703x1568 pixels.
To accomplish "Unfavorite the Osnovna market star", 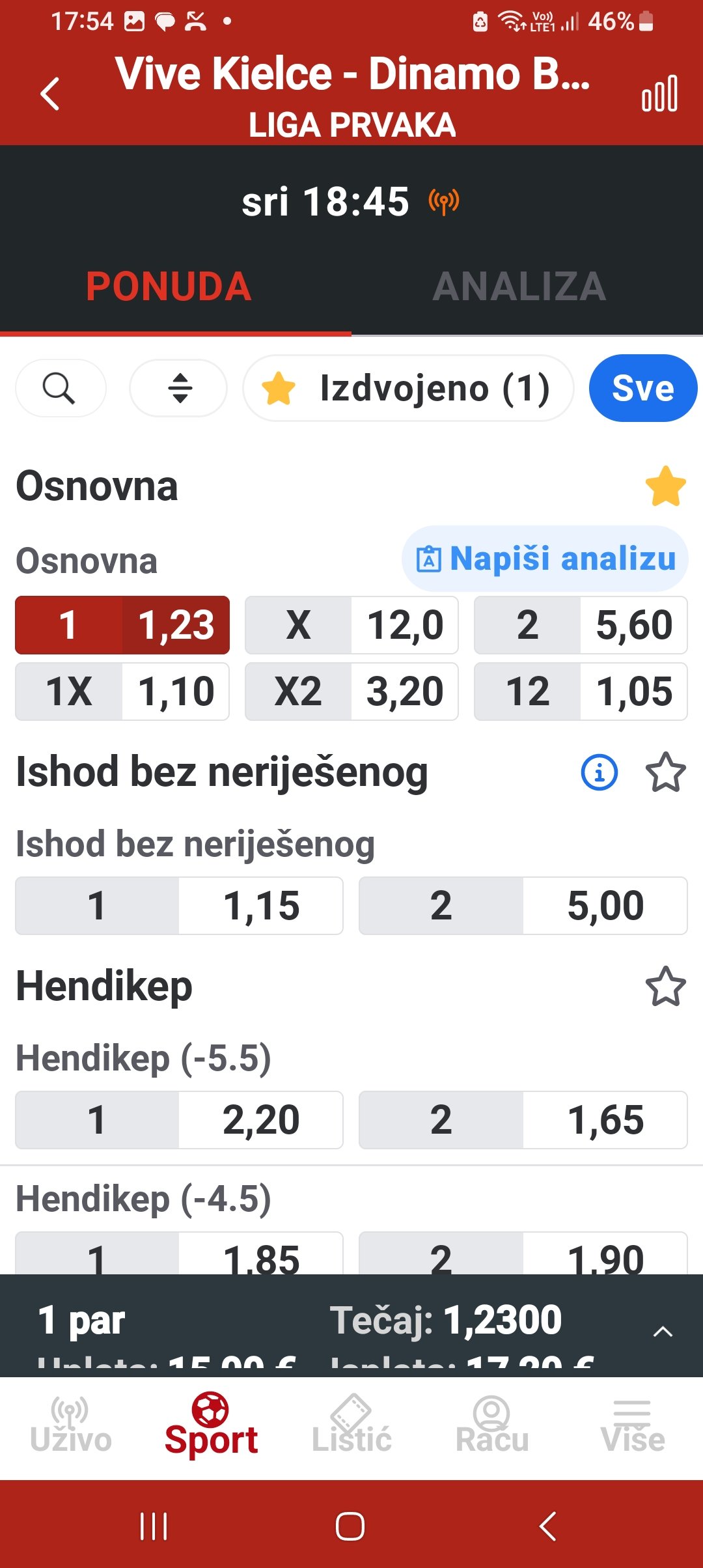I will (x=665, y=486).
